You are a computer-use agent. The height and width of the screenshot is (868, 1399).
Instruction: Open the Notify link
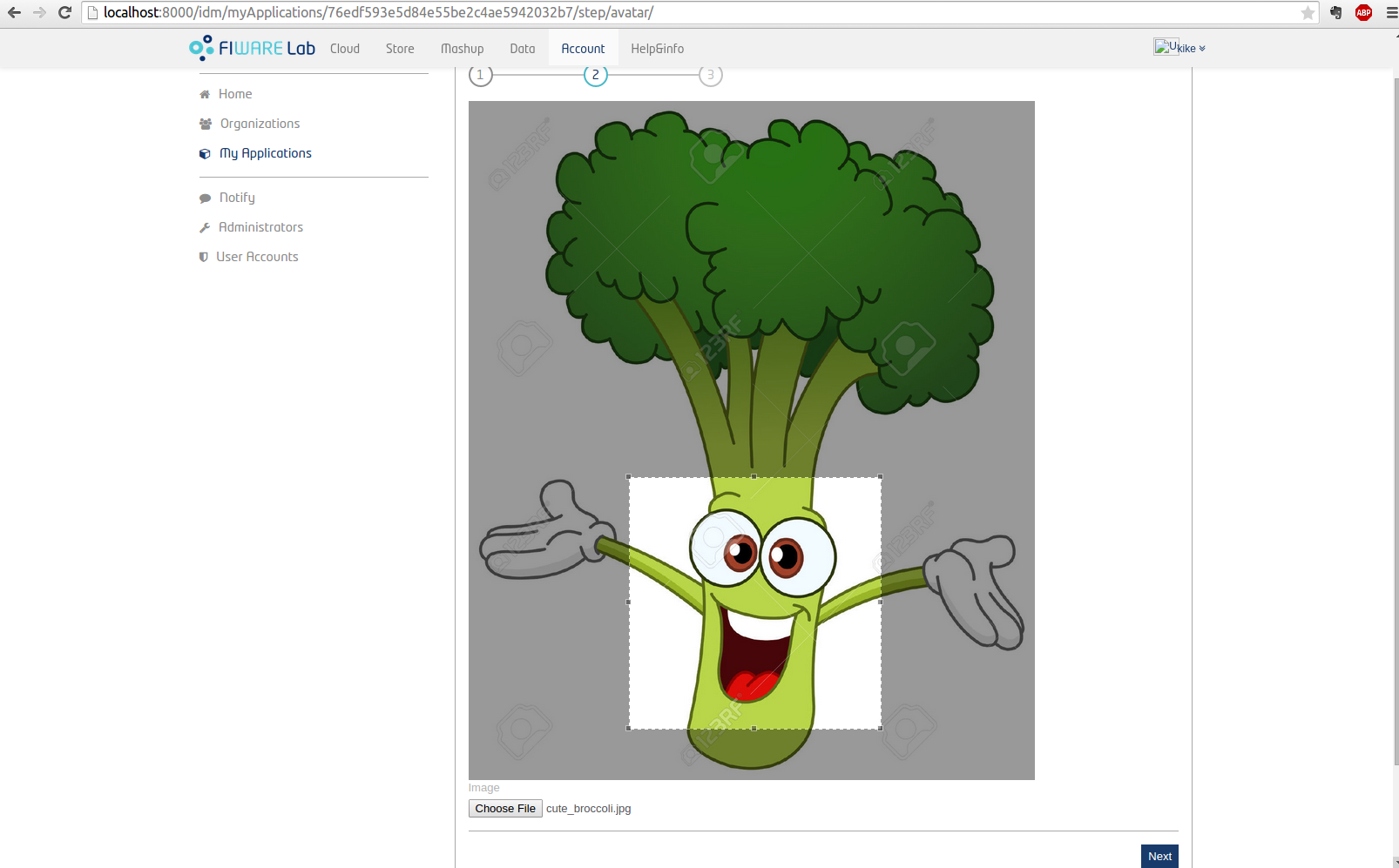(x=237, y=198)
